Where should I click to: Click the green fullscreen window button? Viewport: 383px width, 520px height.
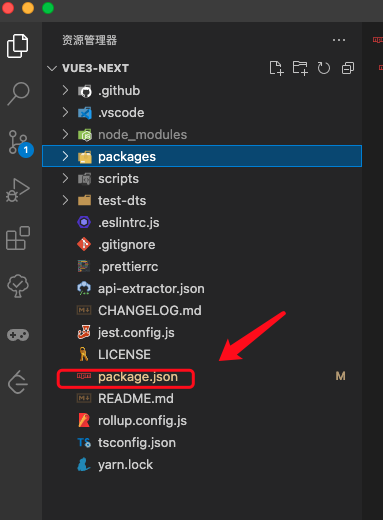click(48, 8)
